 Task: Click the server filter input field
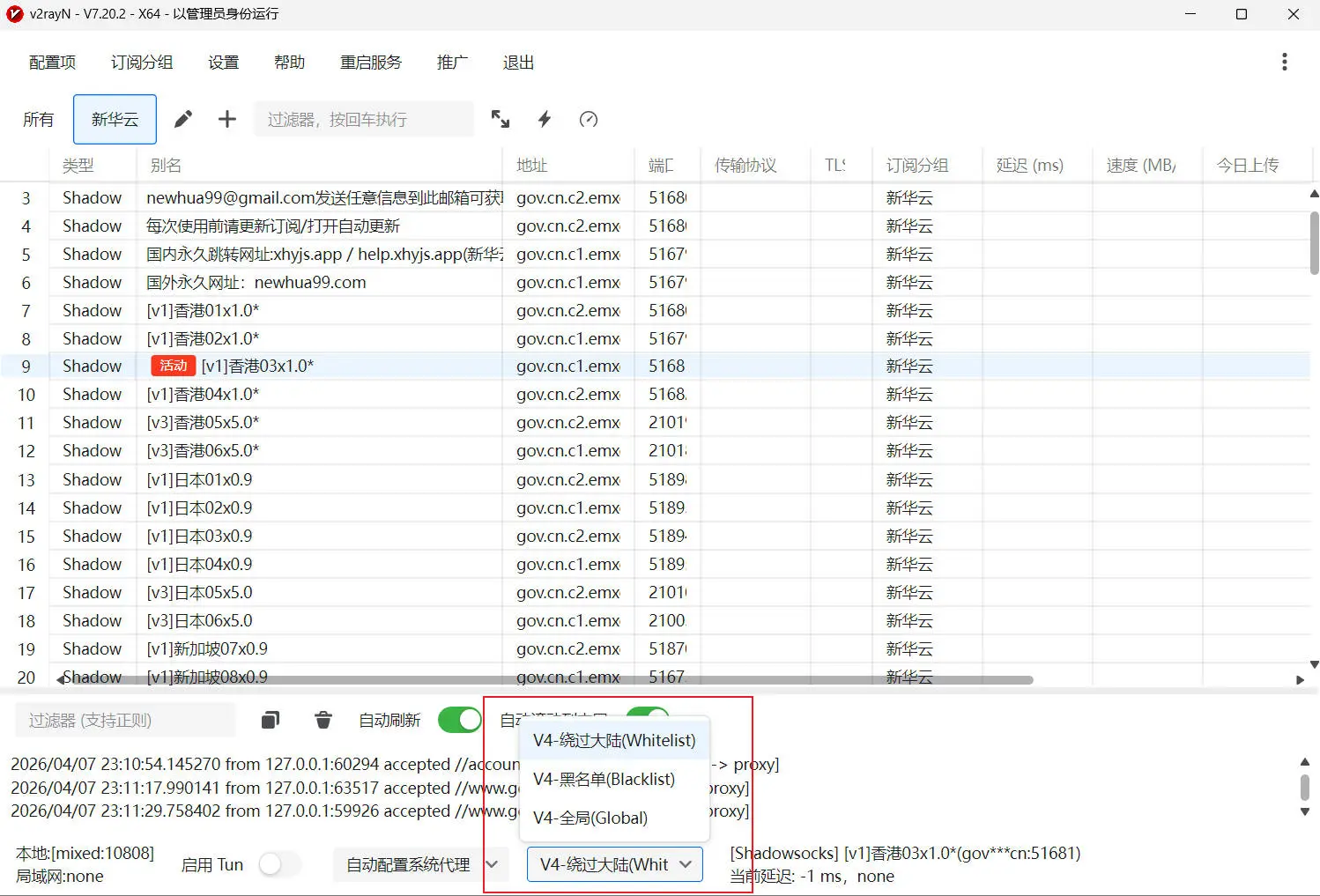(x=363, y=119)
